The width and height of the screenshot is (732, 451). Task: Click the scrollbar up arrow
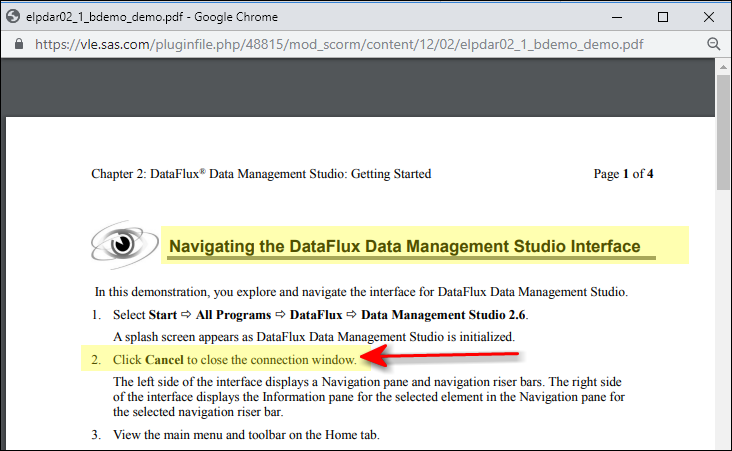[723, 67]
